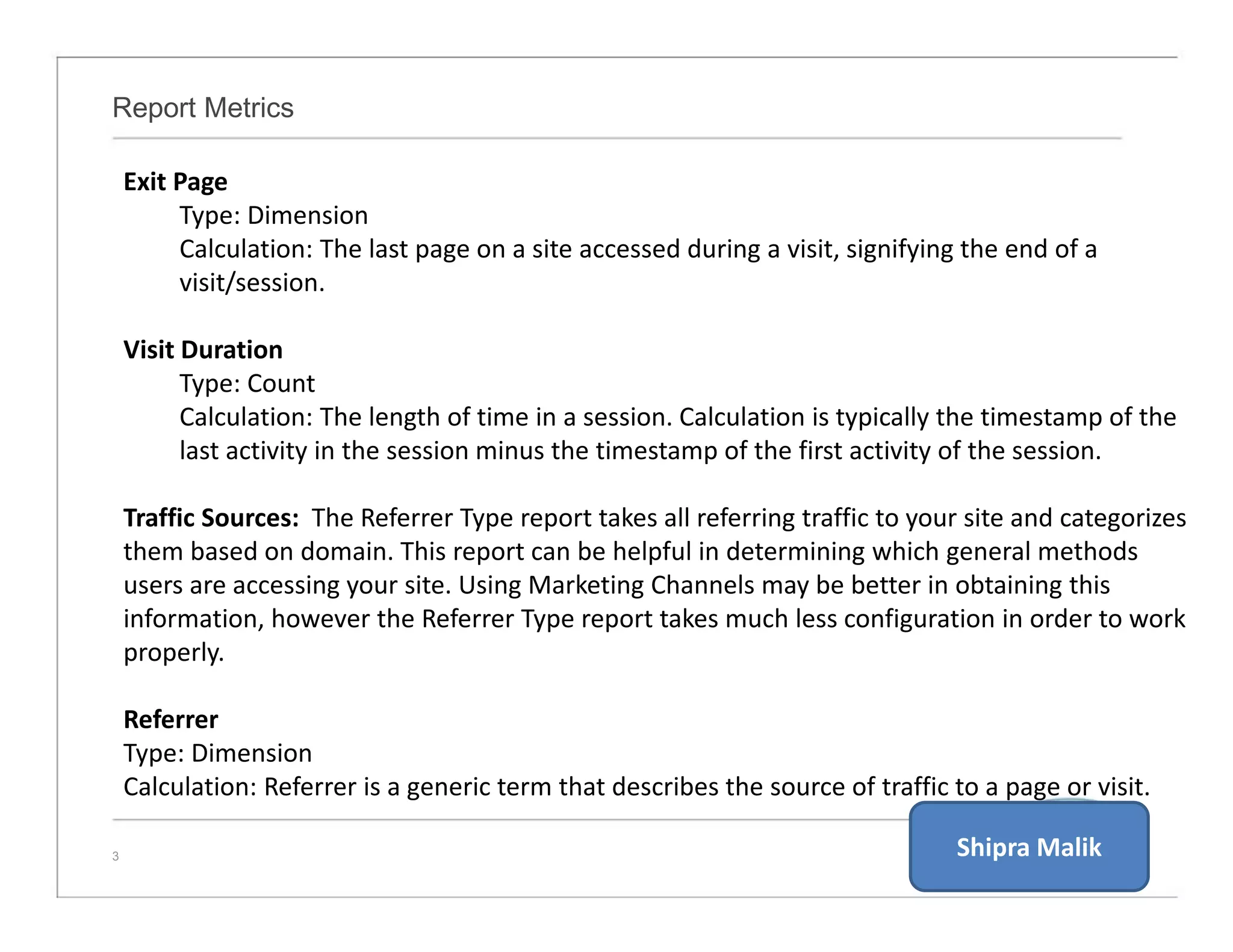The width and height of the screenshot is (1233, 952).
Task: Click 'Type: Dimension' under Exit Page
Action: click(x=273, y=215)
